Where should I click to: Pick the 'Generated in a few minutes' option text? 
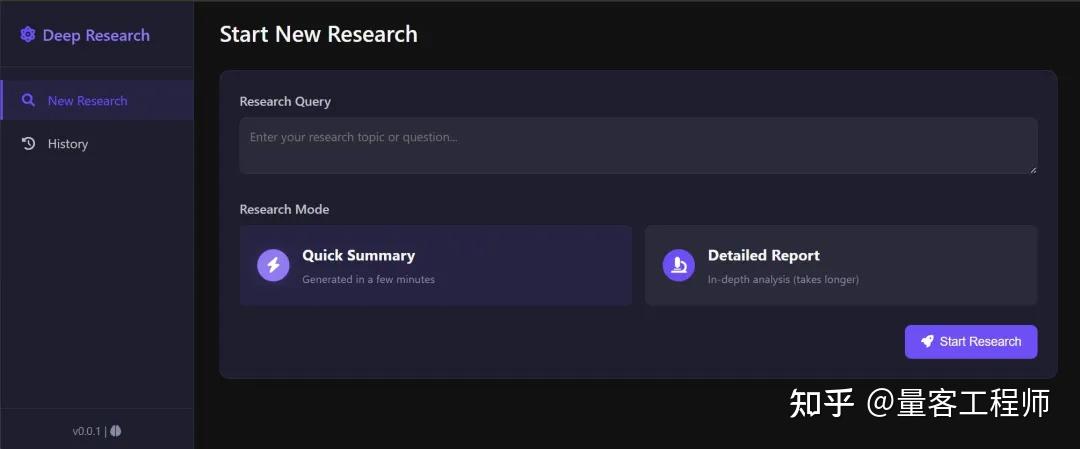click(368, 280)
